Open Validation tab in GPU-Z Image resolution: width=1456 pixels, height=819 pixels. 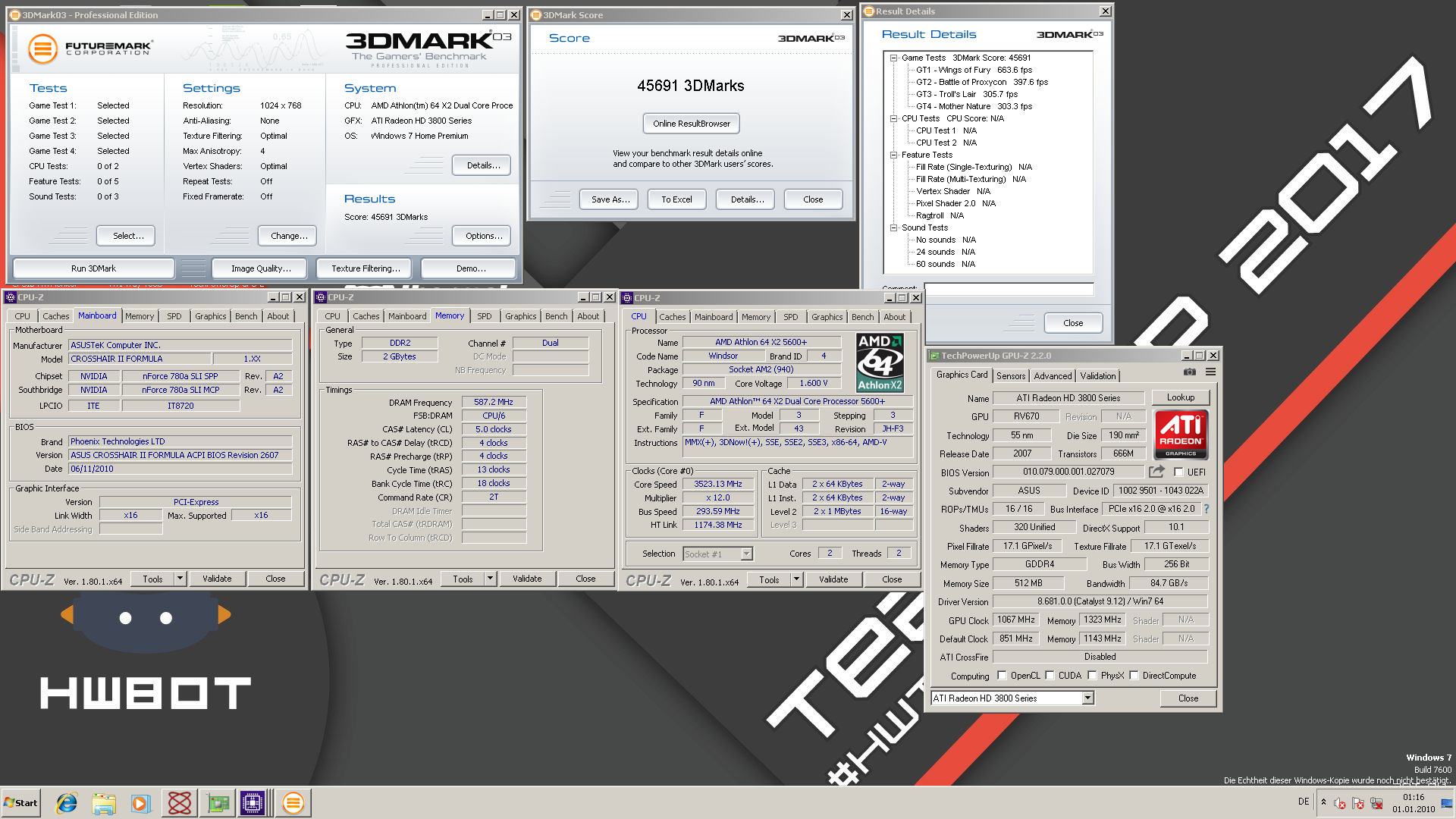coord(1098,376)
